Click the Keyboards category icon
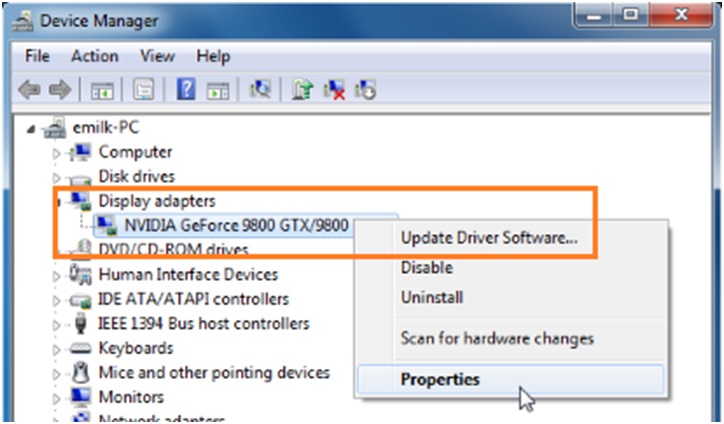Image resolution: width=724 pixels, height=424 pixels. point(80,349)
